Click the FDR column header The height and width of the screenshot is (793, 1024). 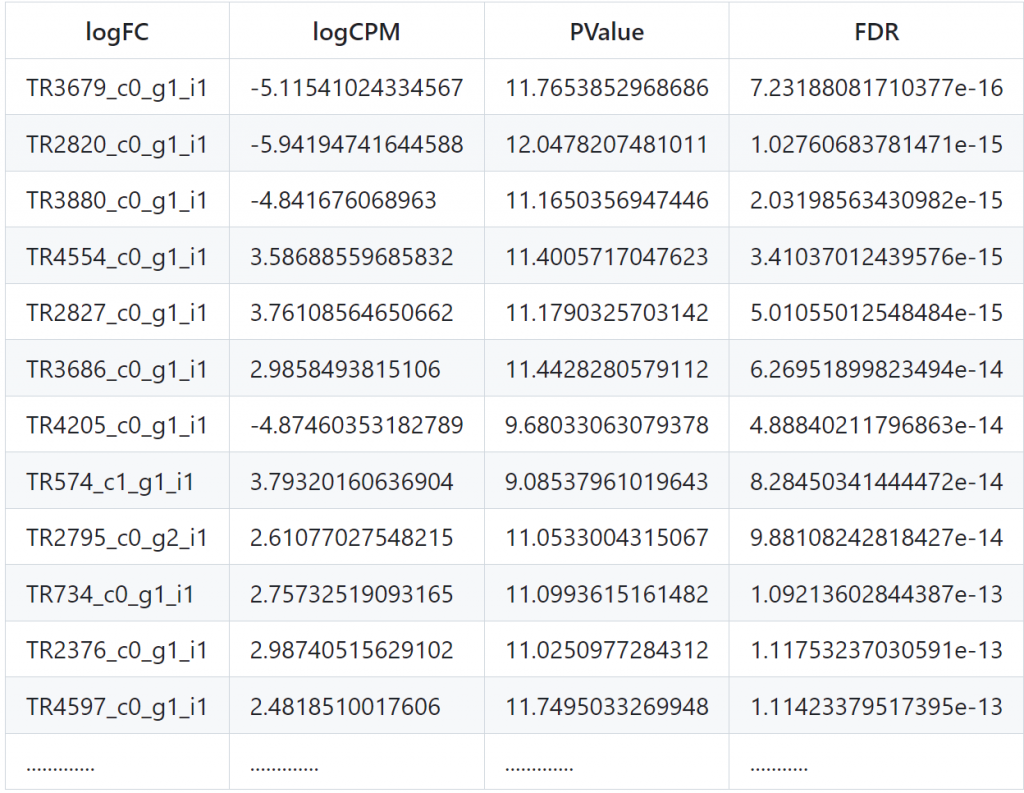coord(876,32)
